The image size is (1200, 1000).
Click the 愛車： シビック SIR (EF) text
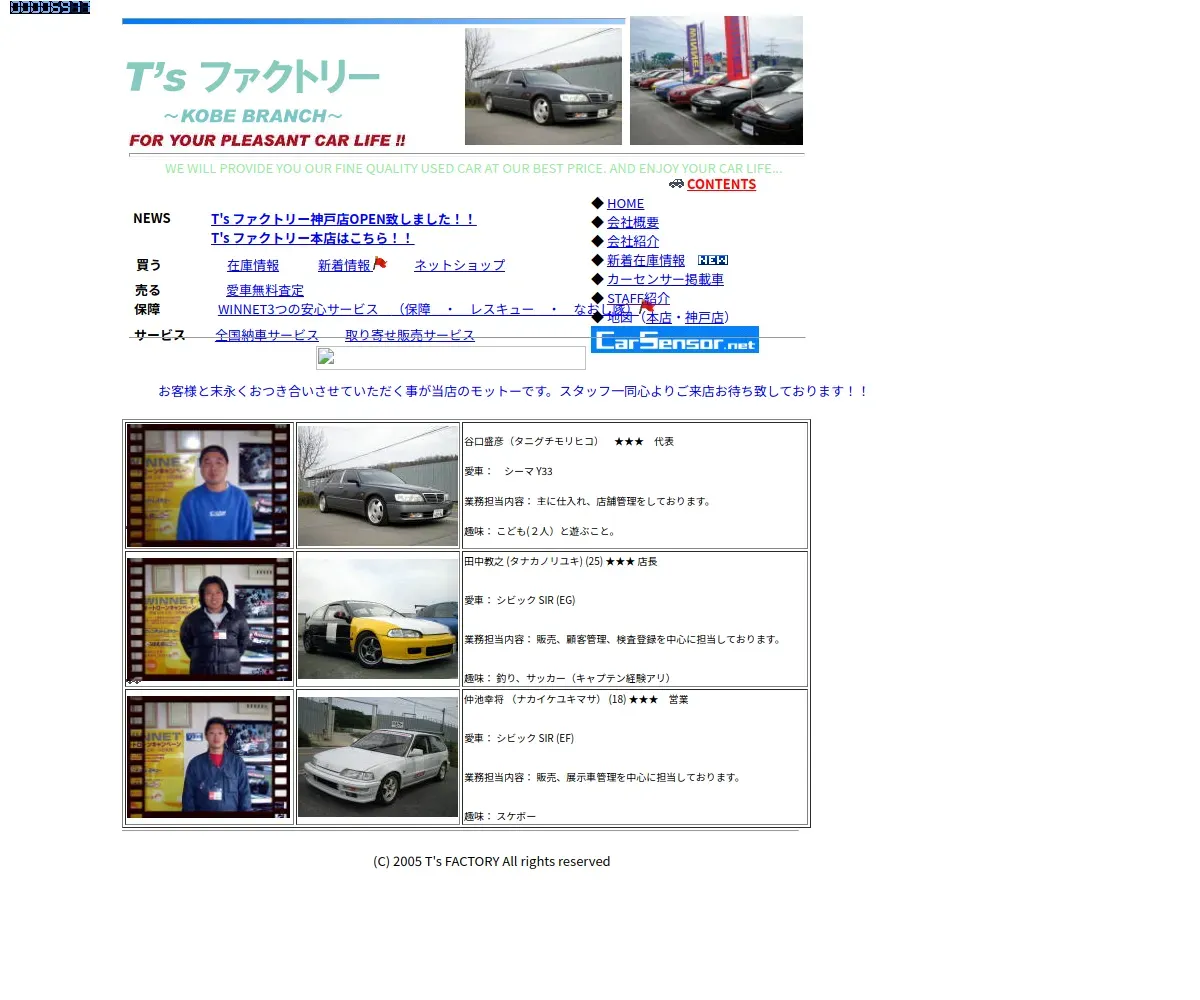coord(519,738)
